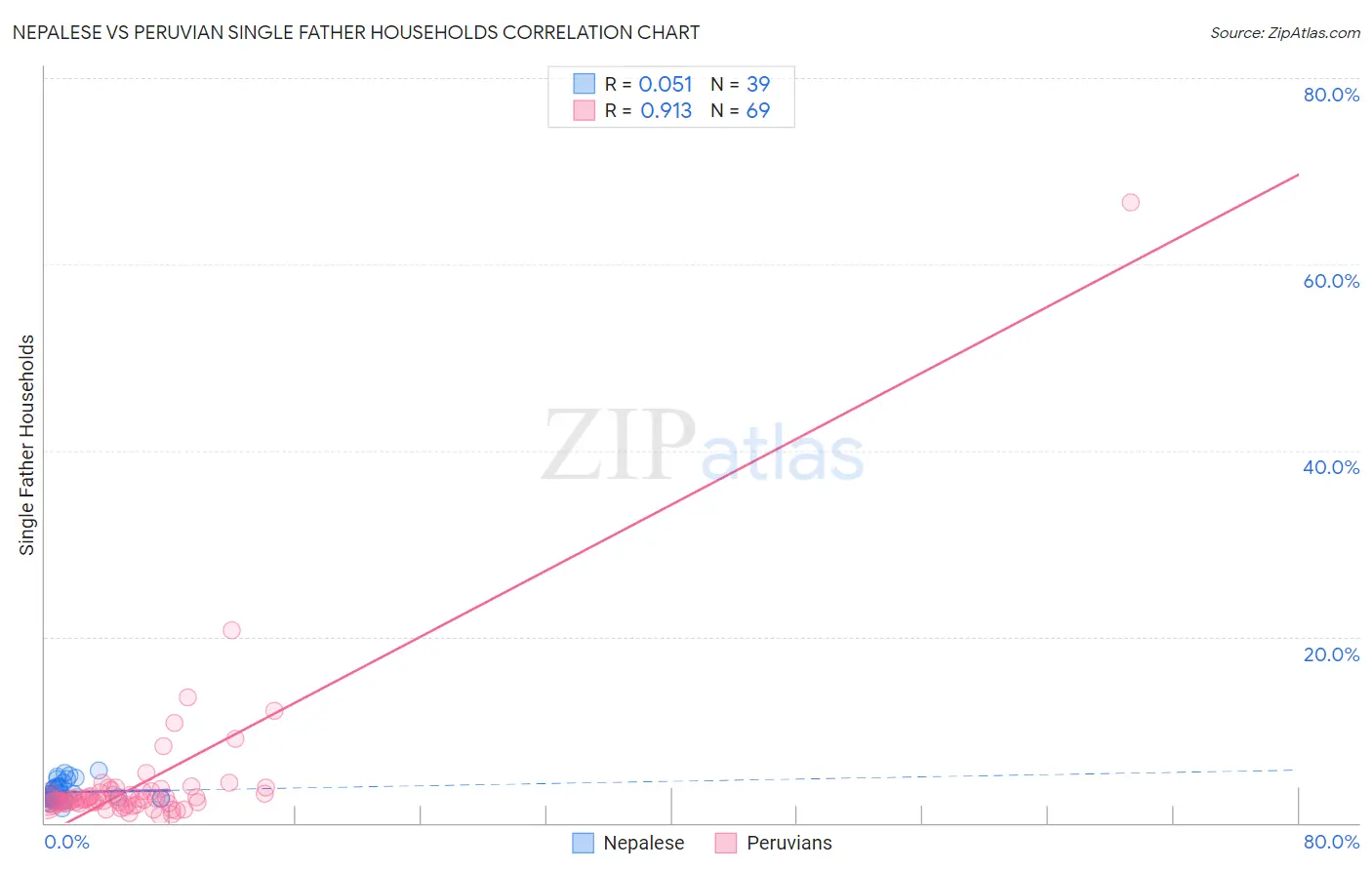Click the Nepalese legend label
The height and width of the screenshot is (870, 1372).
tap(643, 843)
